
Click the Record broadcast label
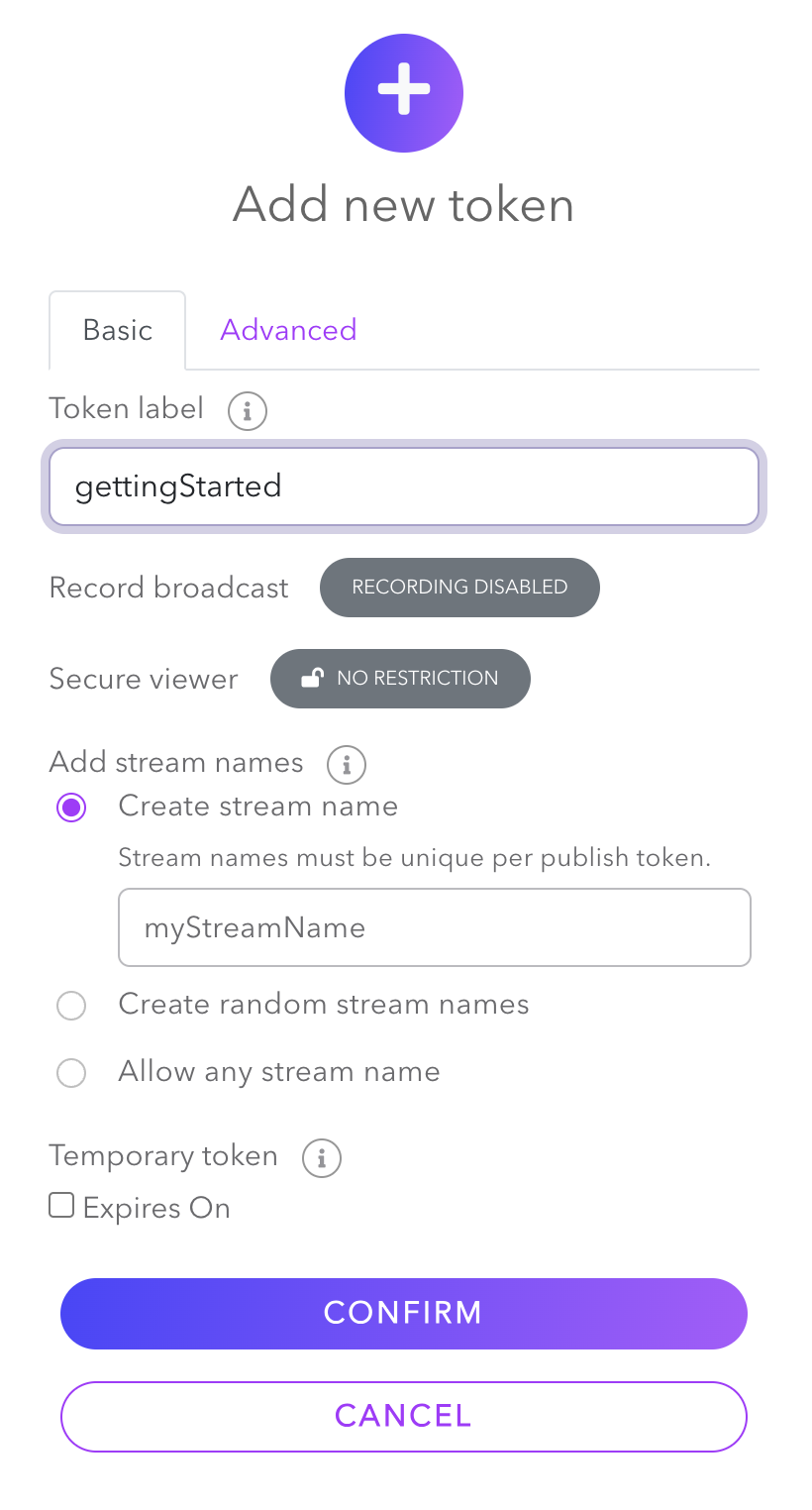169,589
